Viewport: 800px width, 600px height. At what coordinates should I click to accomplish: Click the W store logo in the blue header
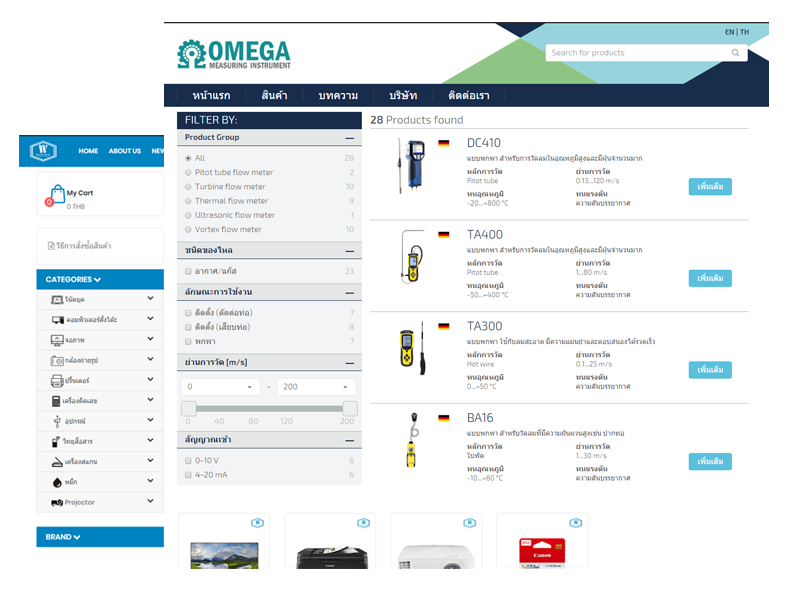pos(43,151)
